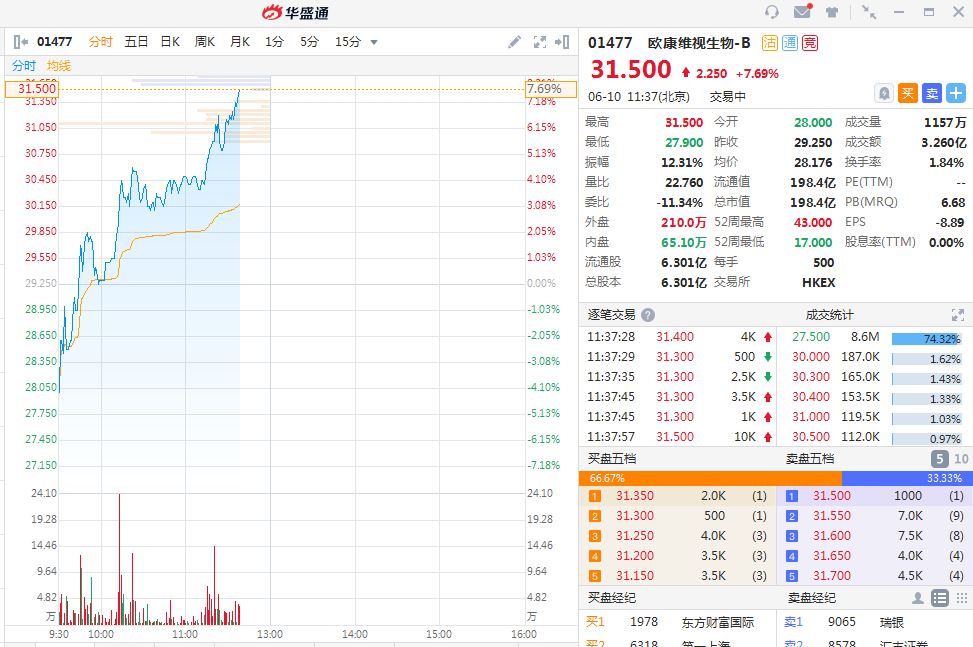Select bid level 5 at 31.150
This screenshot has width=973, height=647.
(x=678, y=576)
